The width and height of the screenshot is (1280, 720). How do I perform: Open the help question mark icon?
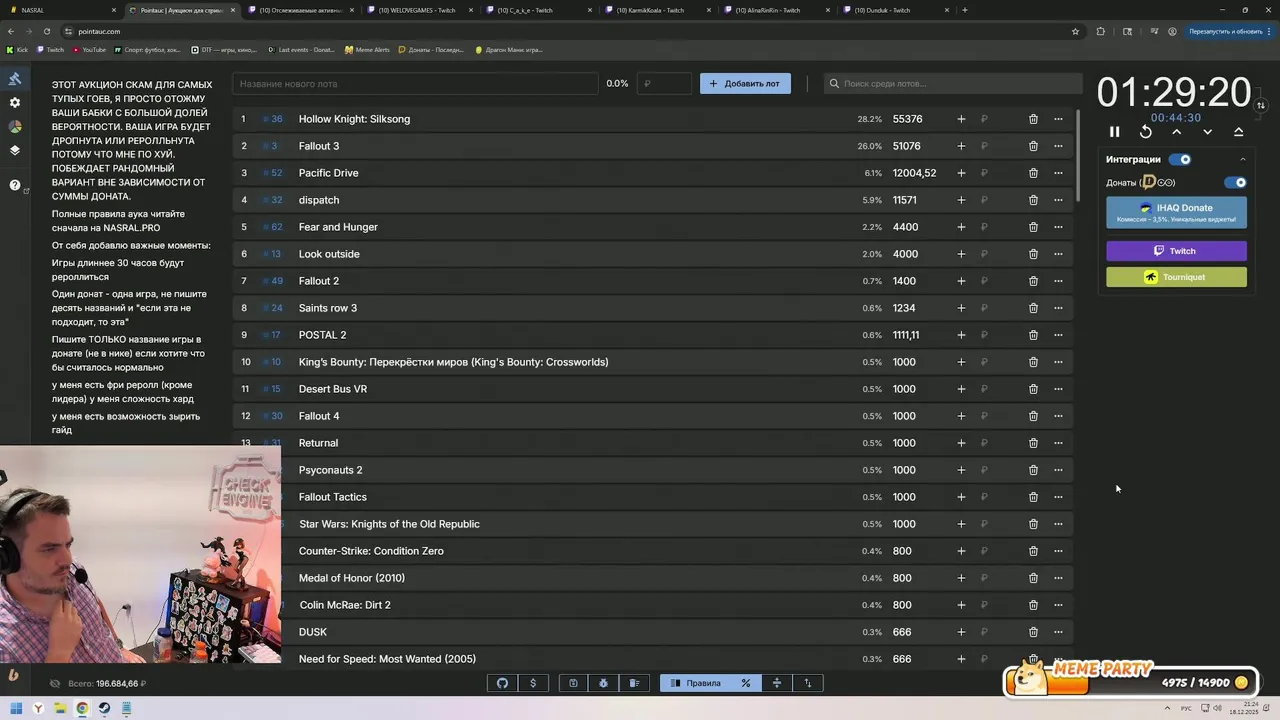pos(15,185)
